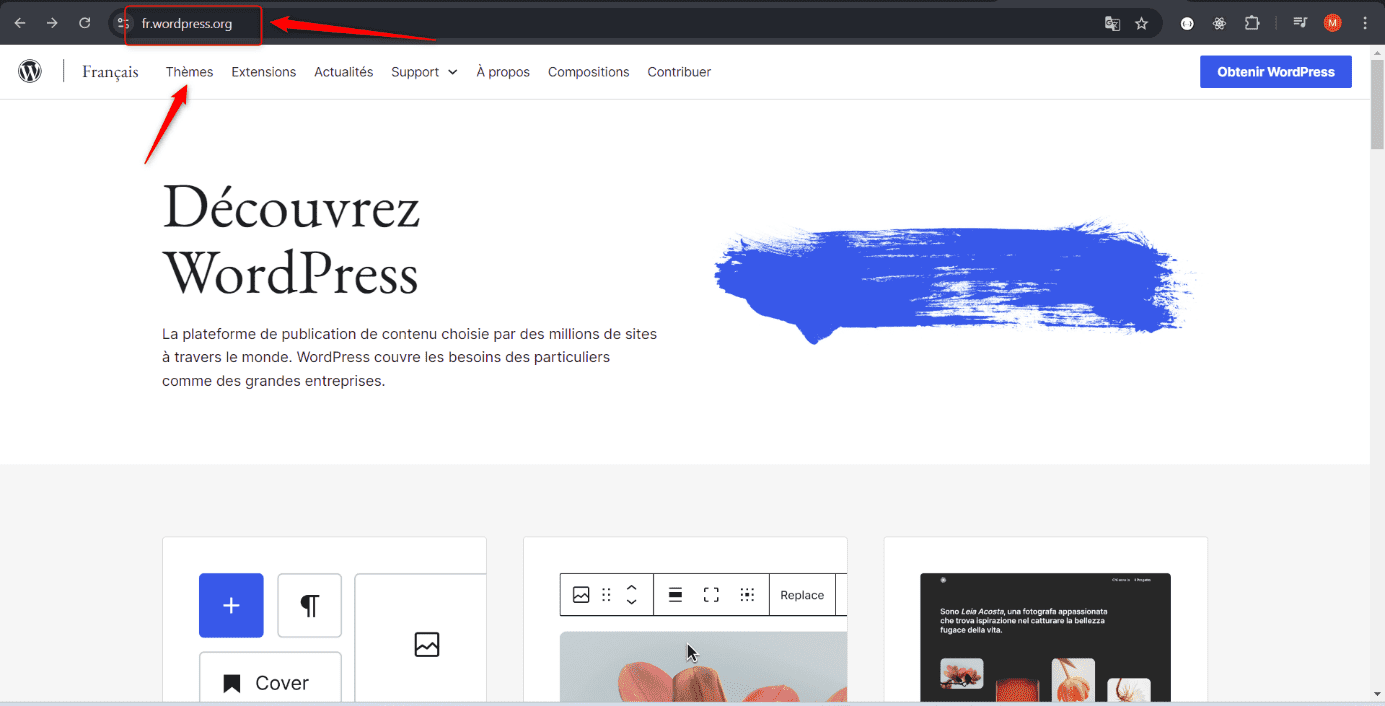
Task: Open the À propos menu item
Action: point(503,72)
